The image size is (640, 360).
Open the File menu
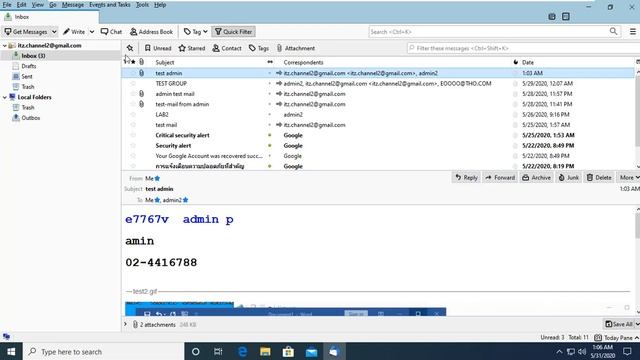pyautogui.click(x=7, y=5)
